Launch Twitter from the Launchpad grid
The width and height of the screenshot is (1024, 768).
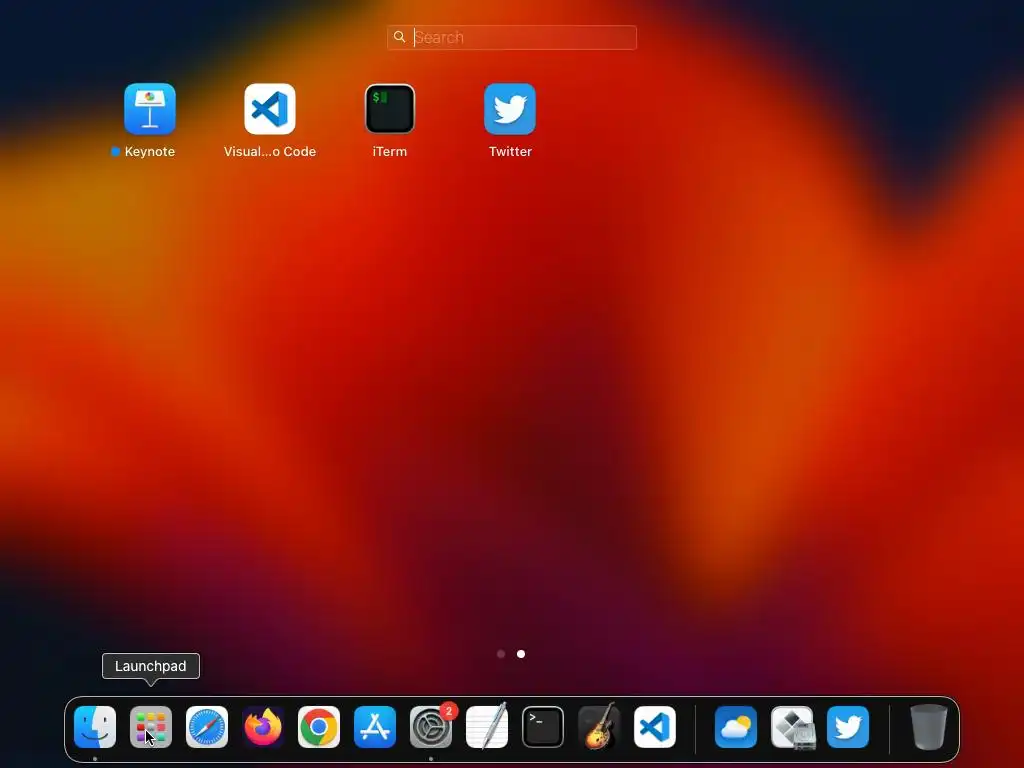tap(510, 108)
